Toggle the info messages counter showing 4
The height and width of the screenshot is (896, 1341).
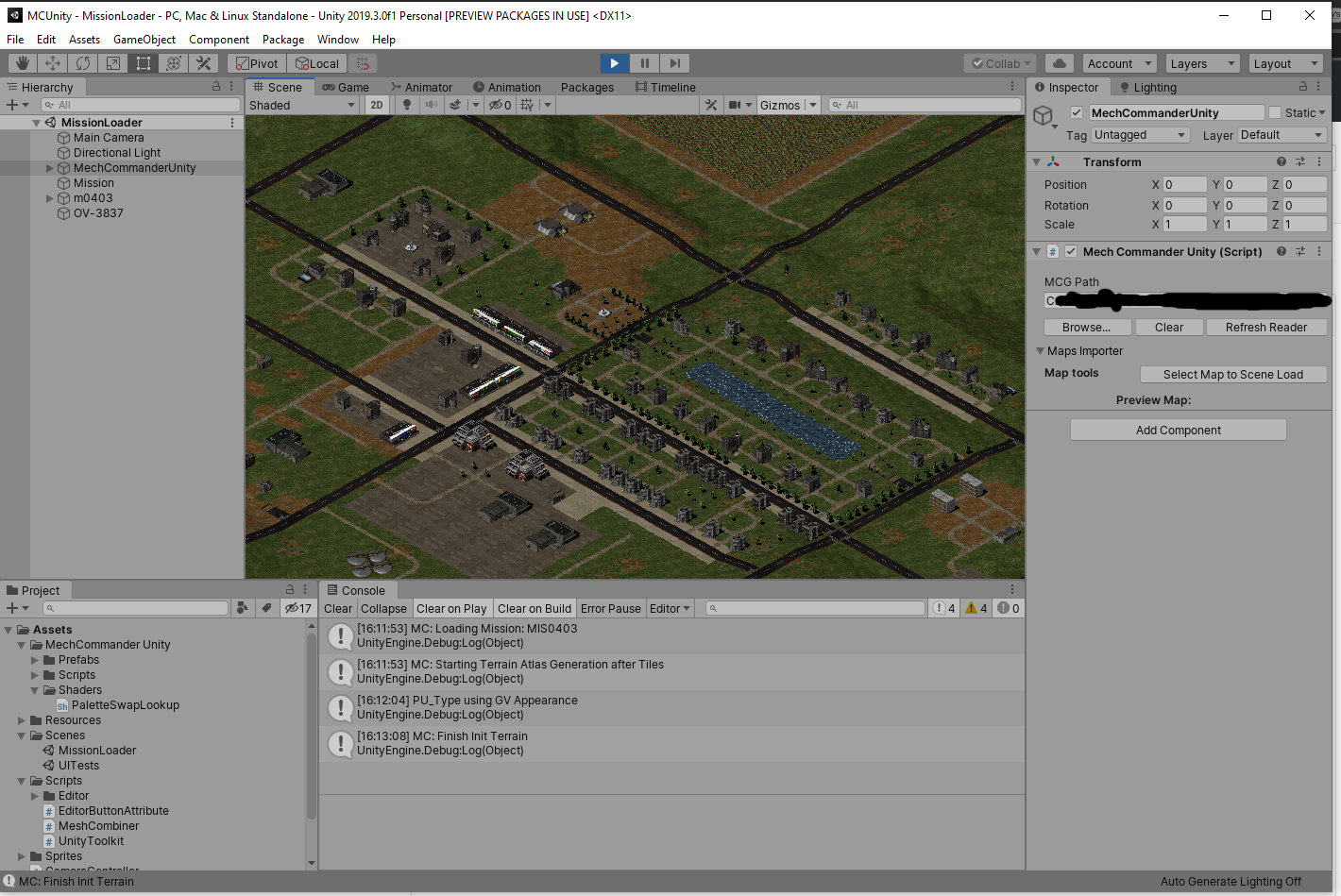tap(944, 608)
